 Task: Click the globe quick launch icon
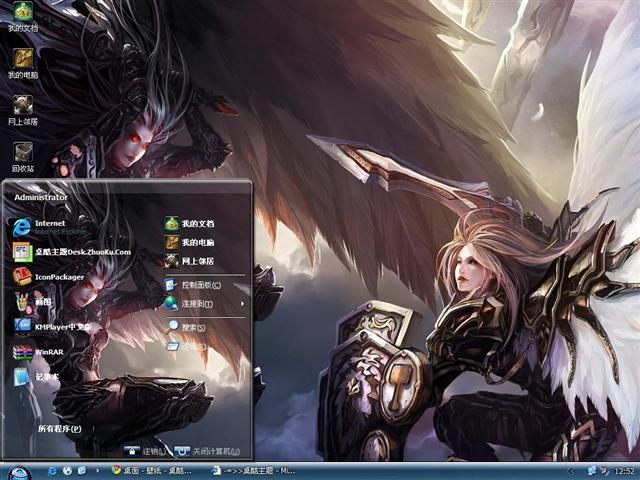(67, 471)
